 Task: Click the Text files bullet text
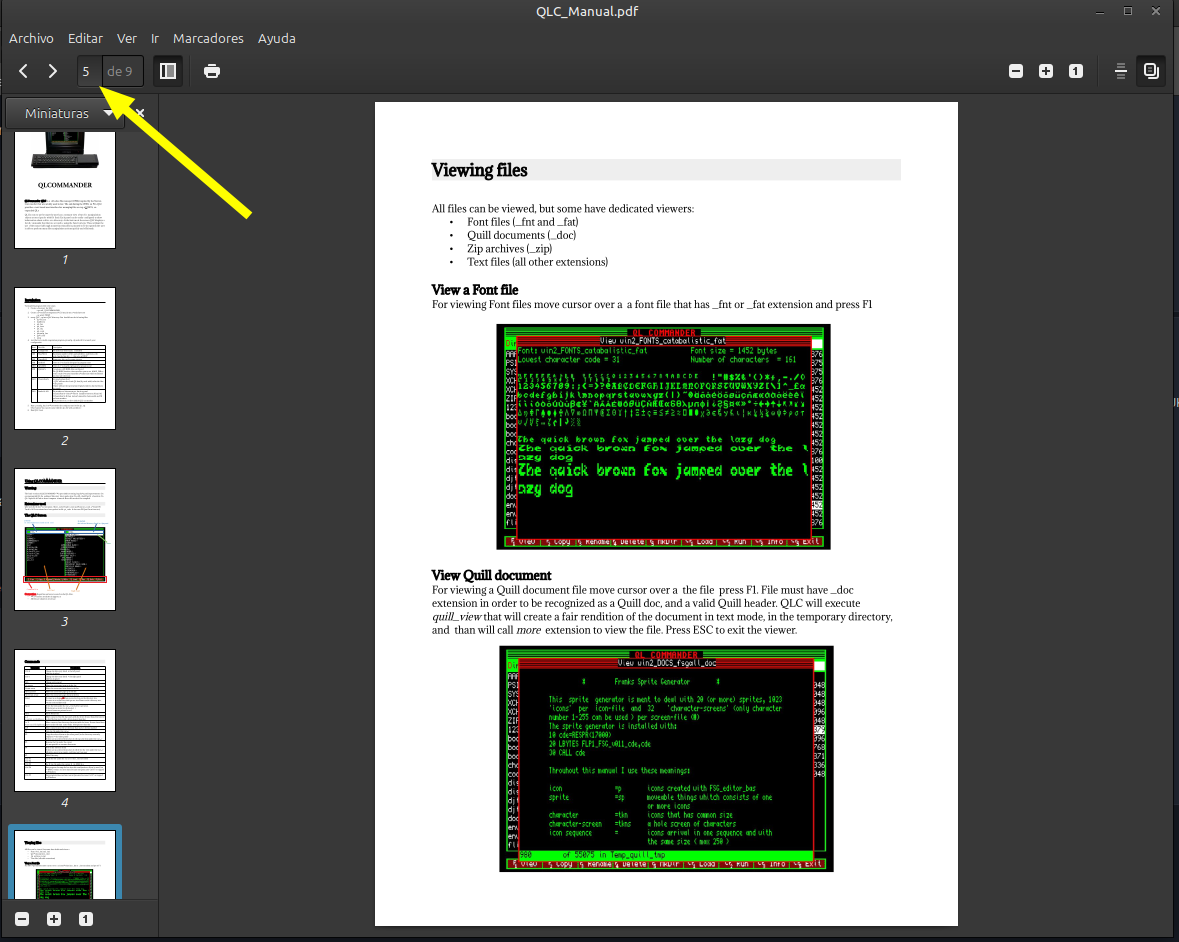pyautogui.click(x=538, y=262)
